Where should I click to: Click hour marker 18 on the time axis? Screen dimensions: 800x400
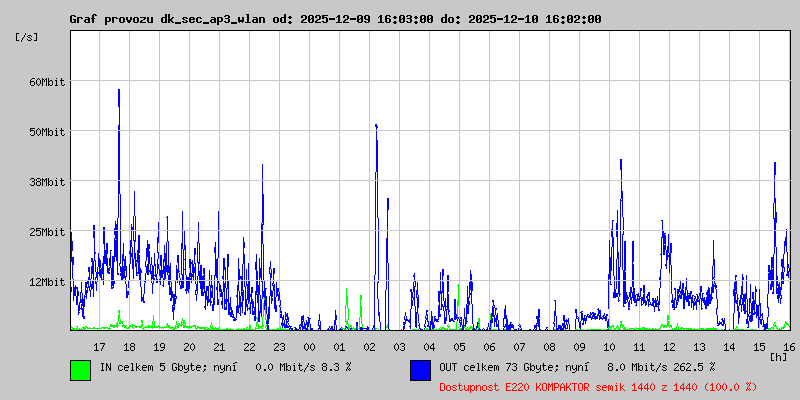(x=129, y=346)
